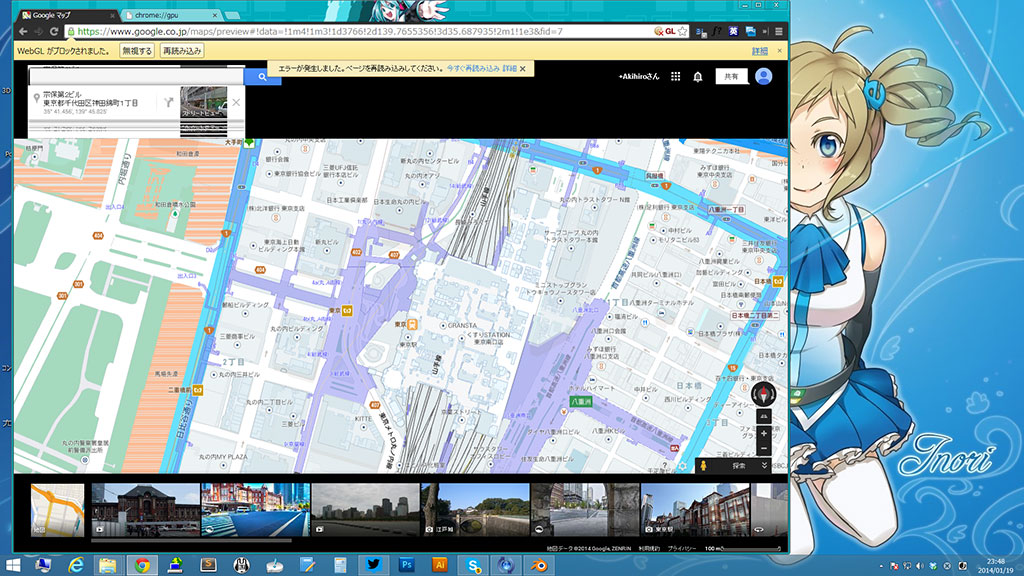The width and height of the screenshot is (1024, 576).
Task: Open the user account avatar menu
Action: tap(764, 76)
